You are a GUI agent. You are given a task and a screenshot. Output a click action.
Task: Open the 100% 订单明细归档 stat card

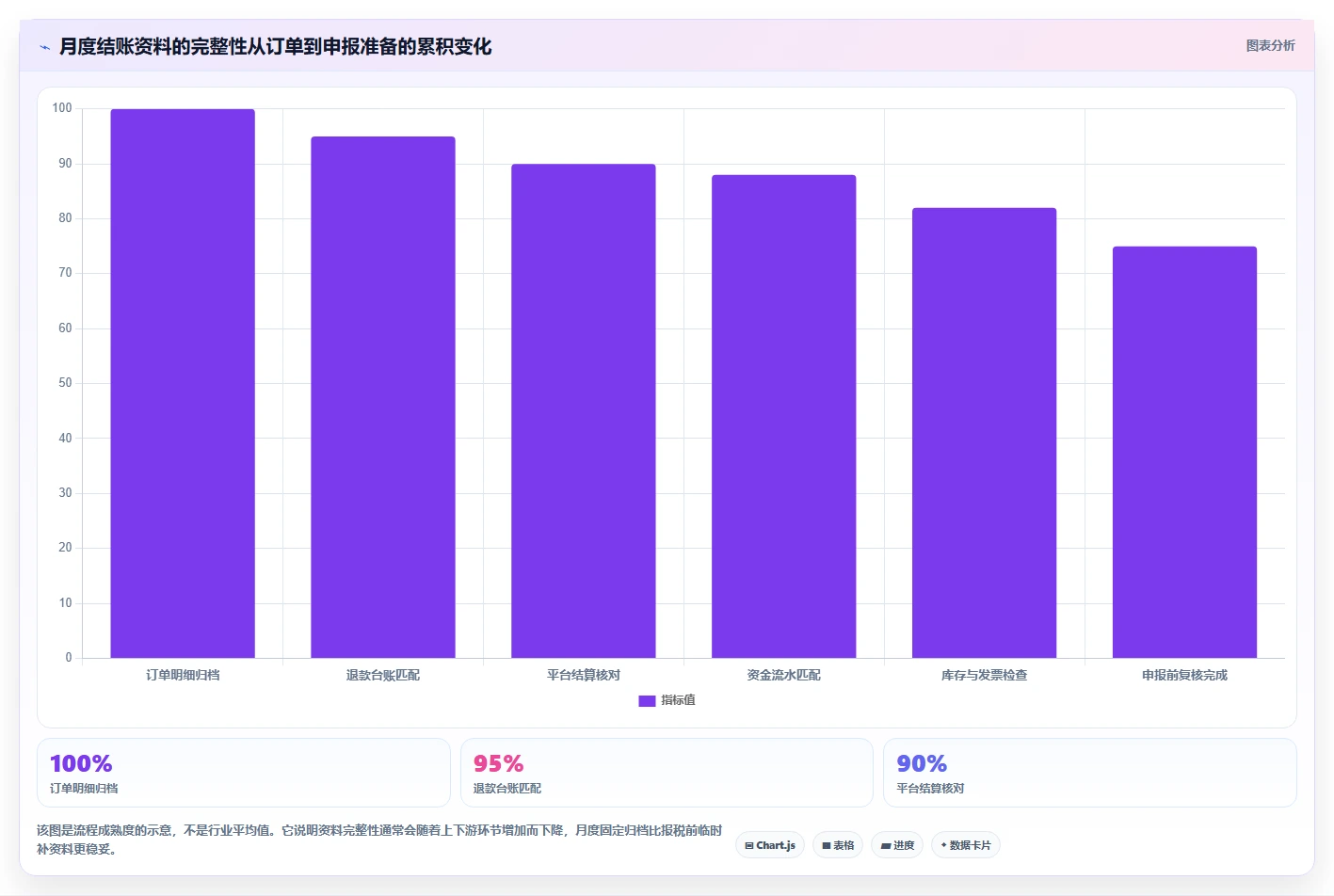point(244,773)
